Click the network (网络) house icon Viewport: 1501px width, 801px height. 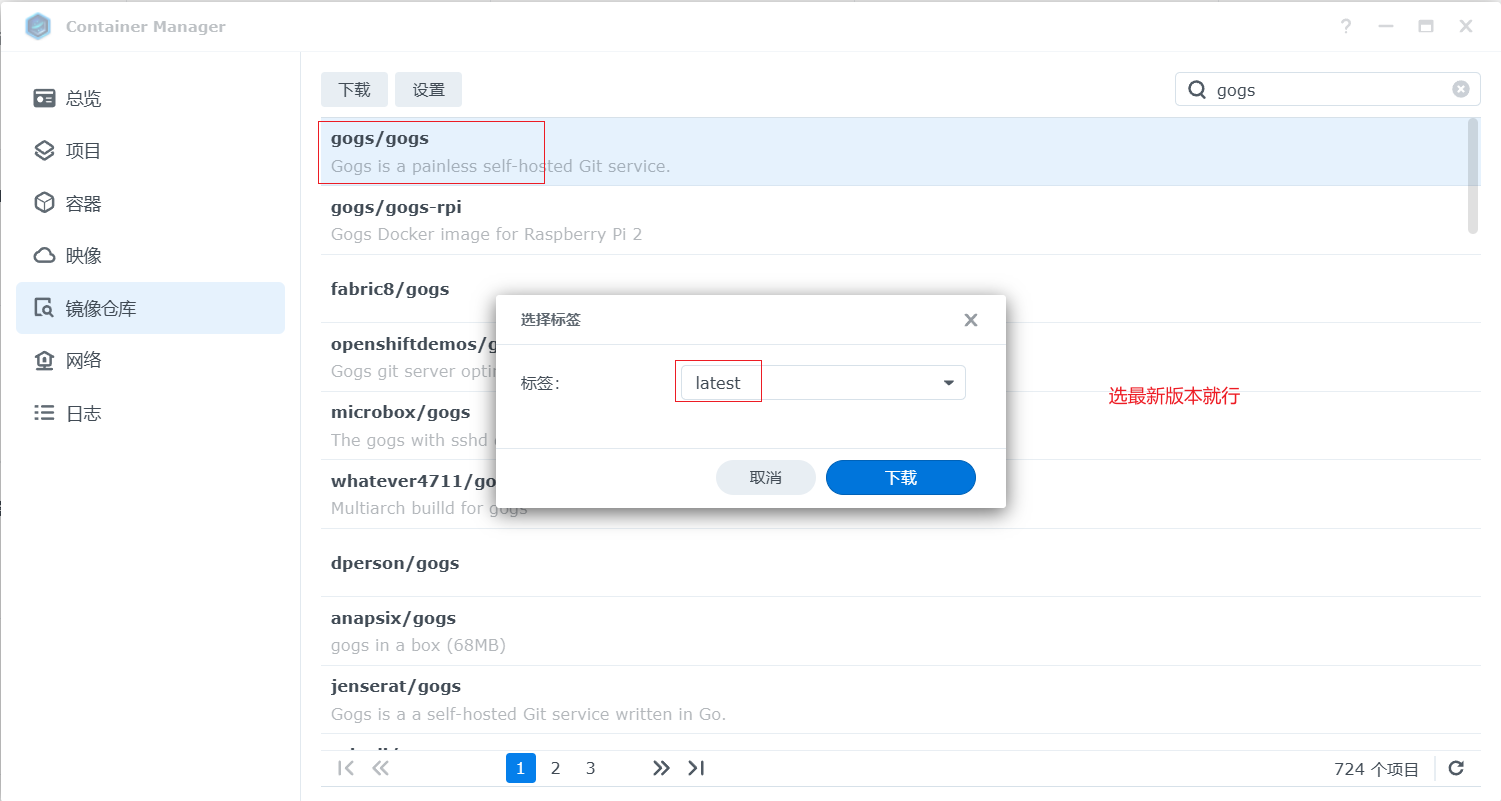pos(44,361)
